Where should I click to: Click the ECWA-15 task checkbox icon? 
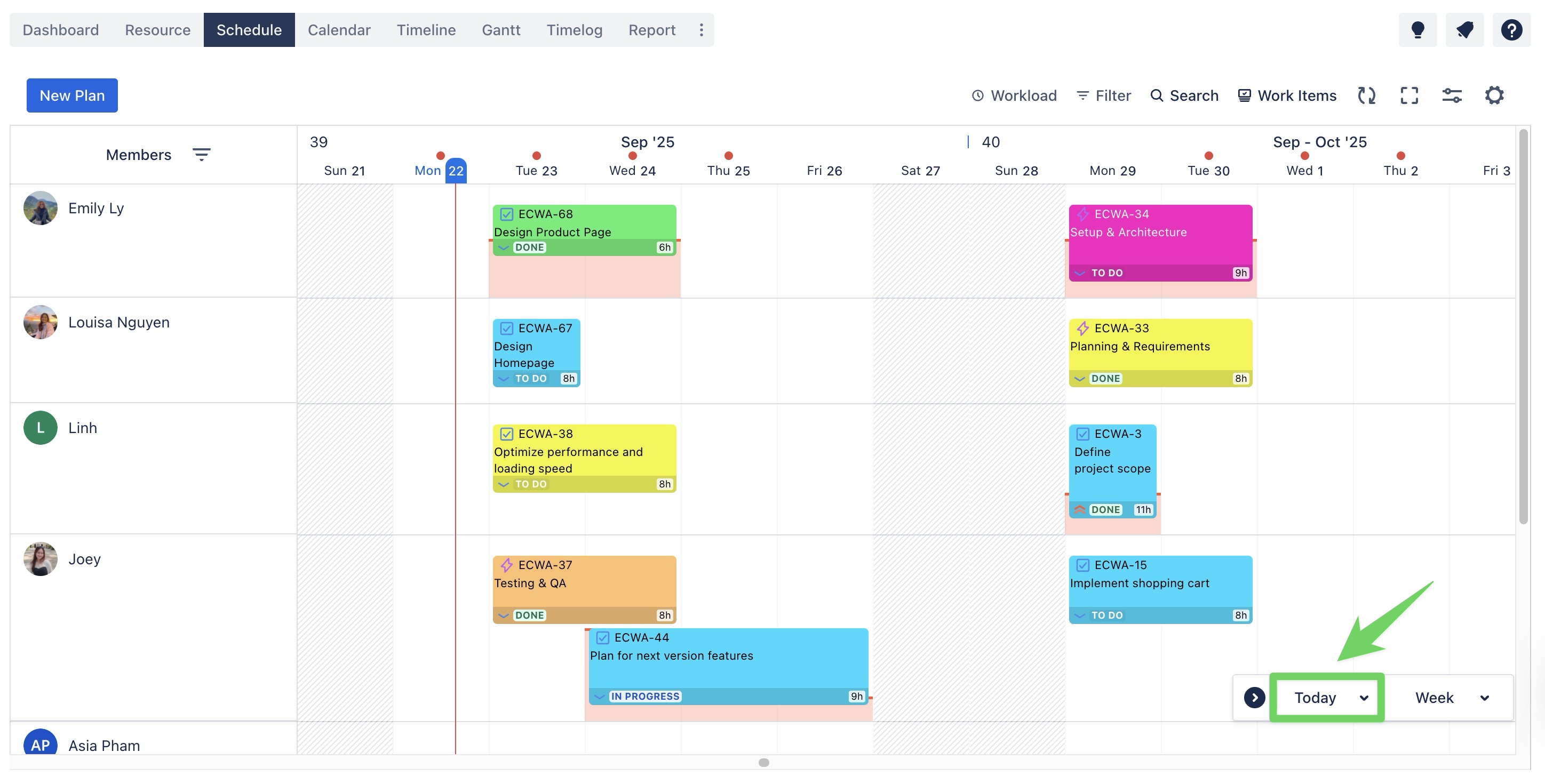[1082, 565]
